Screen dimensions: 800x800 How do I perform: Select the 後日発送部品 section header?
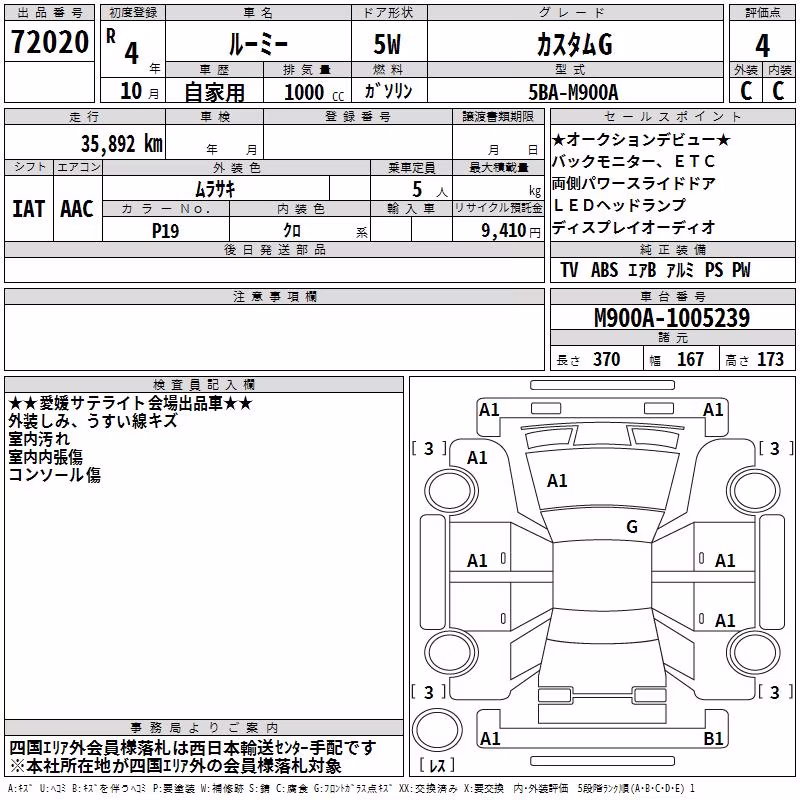click(x=275, y=249)
